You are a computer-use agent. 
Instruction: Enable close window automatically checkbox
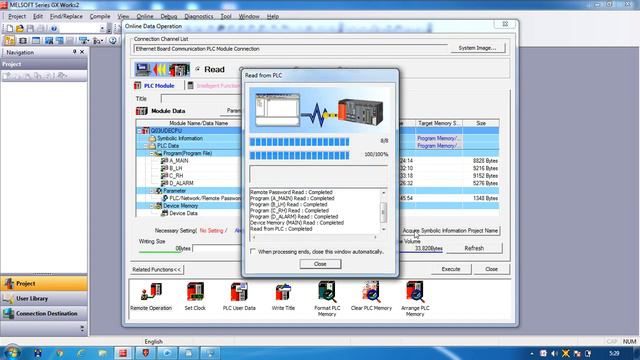click(253, 251)
